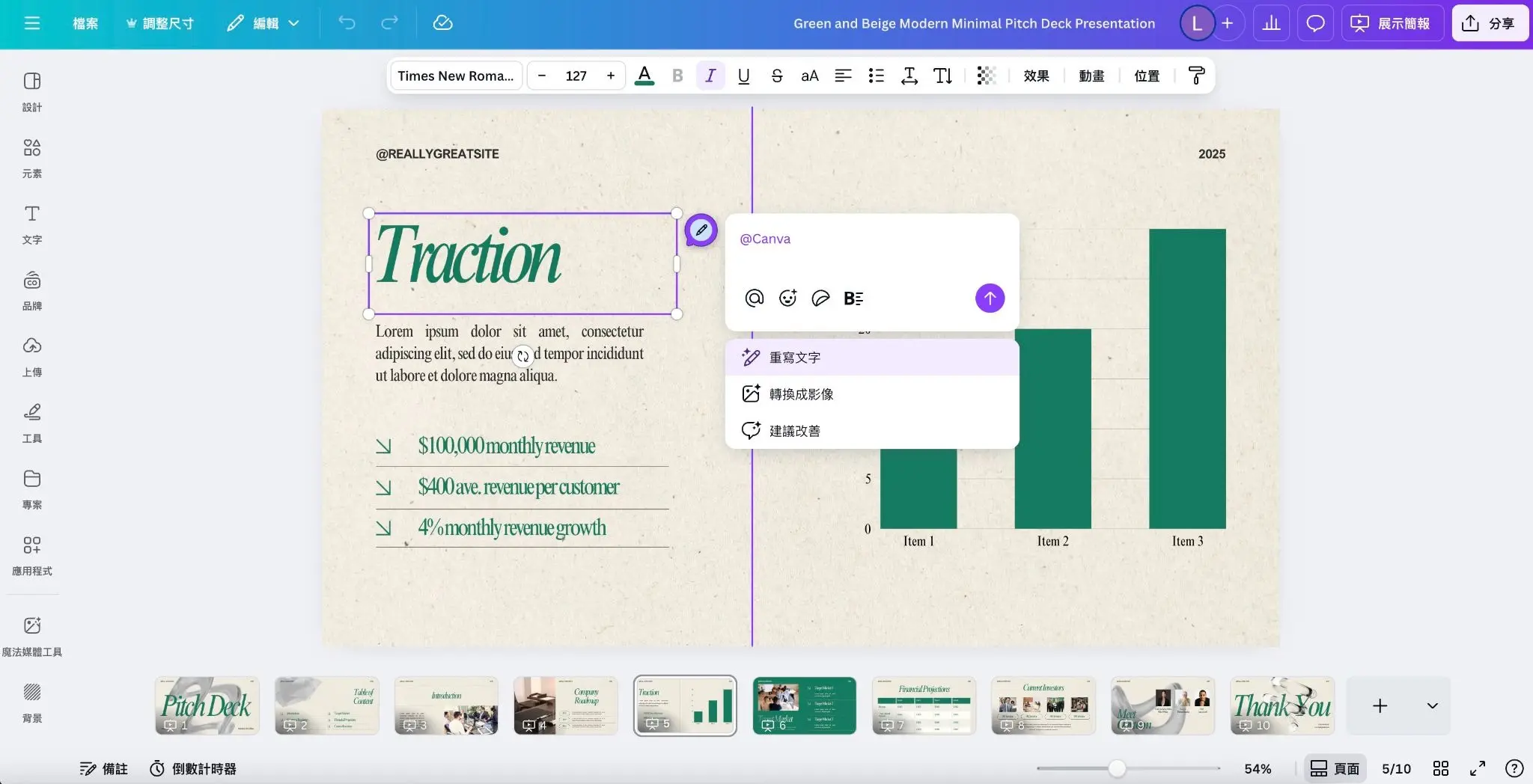This screenshot has height=784, width=1533.
Task: Open the Times New Roman font dropdown
Action: [454, 75]
